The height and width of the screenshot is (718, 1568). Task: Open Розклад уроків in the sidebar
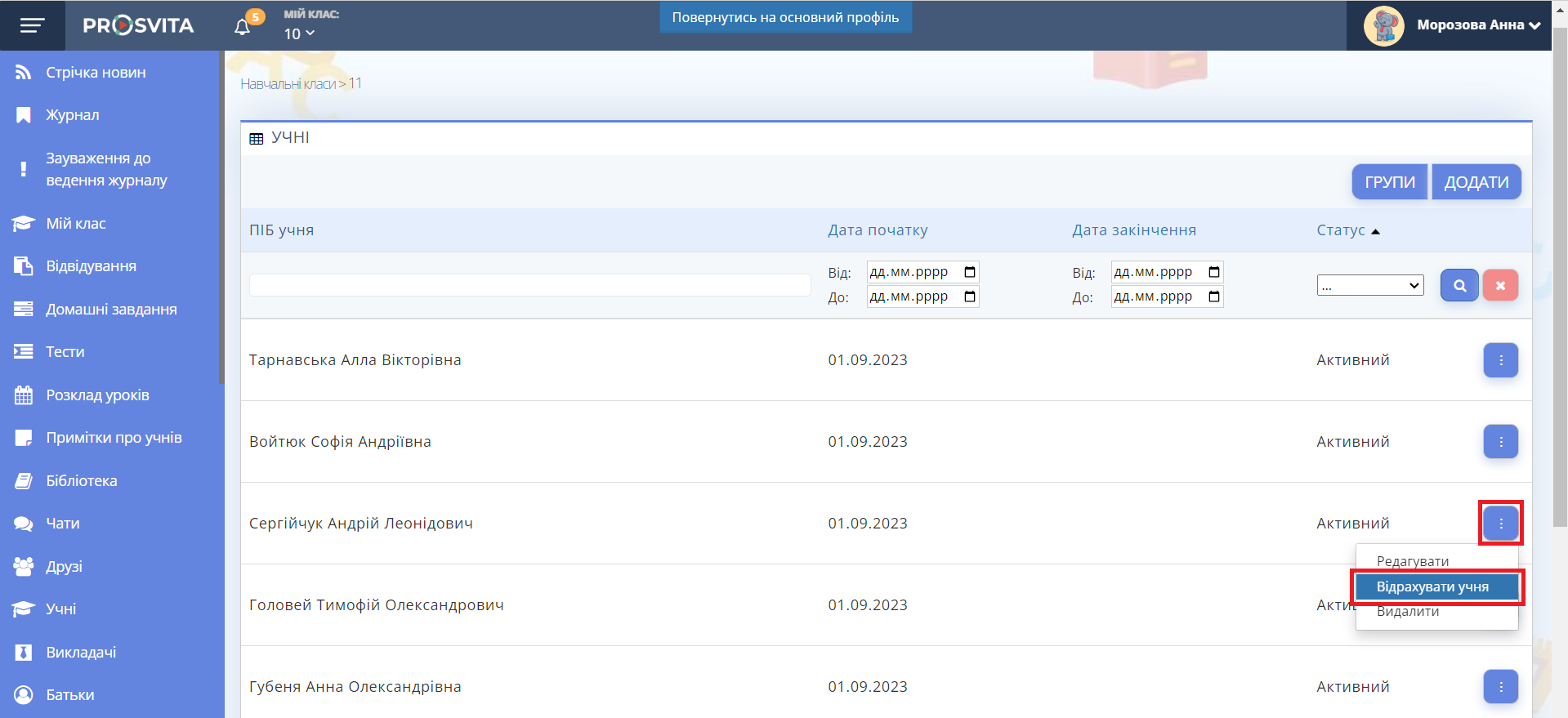pos(97,395)
